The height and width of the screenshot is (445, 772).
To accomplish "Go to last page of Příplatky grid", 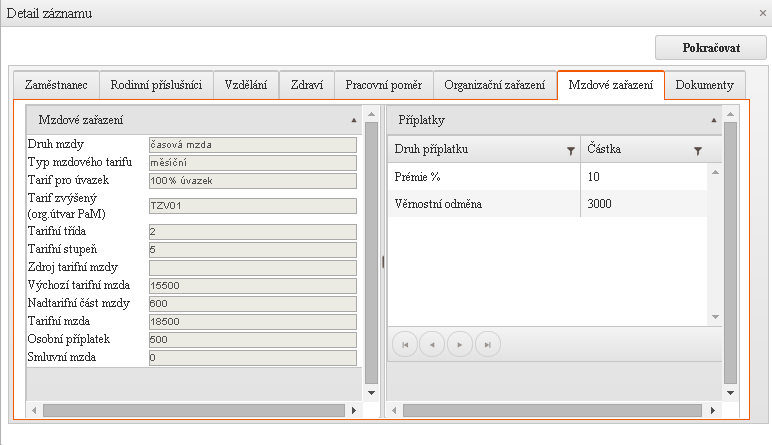I will (487, 344).
